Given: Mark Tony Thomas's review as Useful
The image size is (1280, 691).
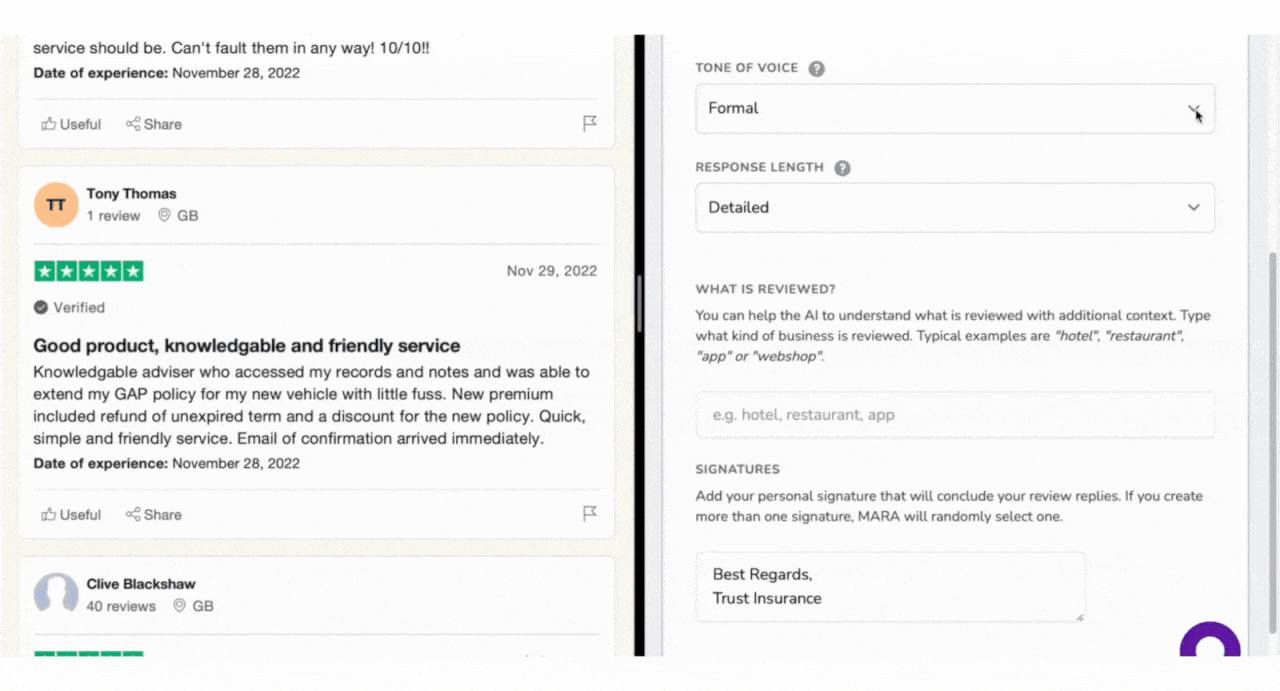Looking at the screenshot, I should click(x=71, y=515).
